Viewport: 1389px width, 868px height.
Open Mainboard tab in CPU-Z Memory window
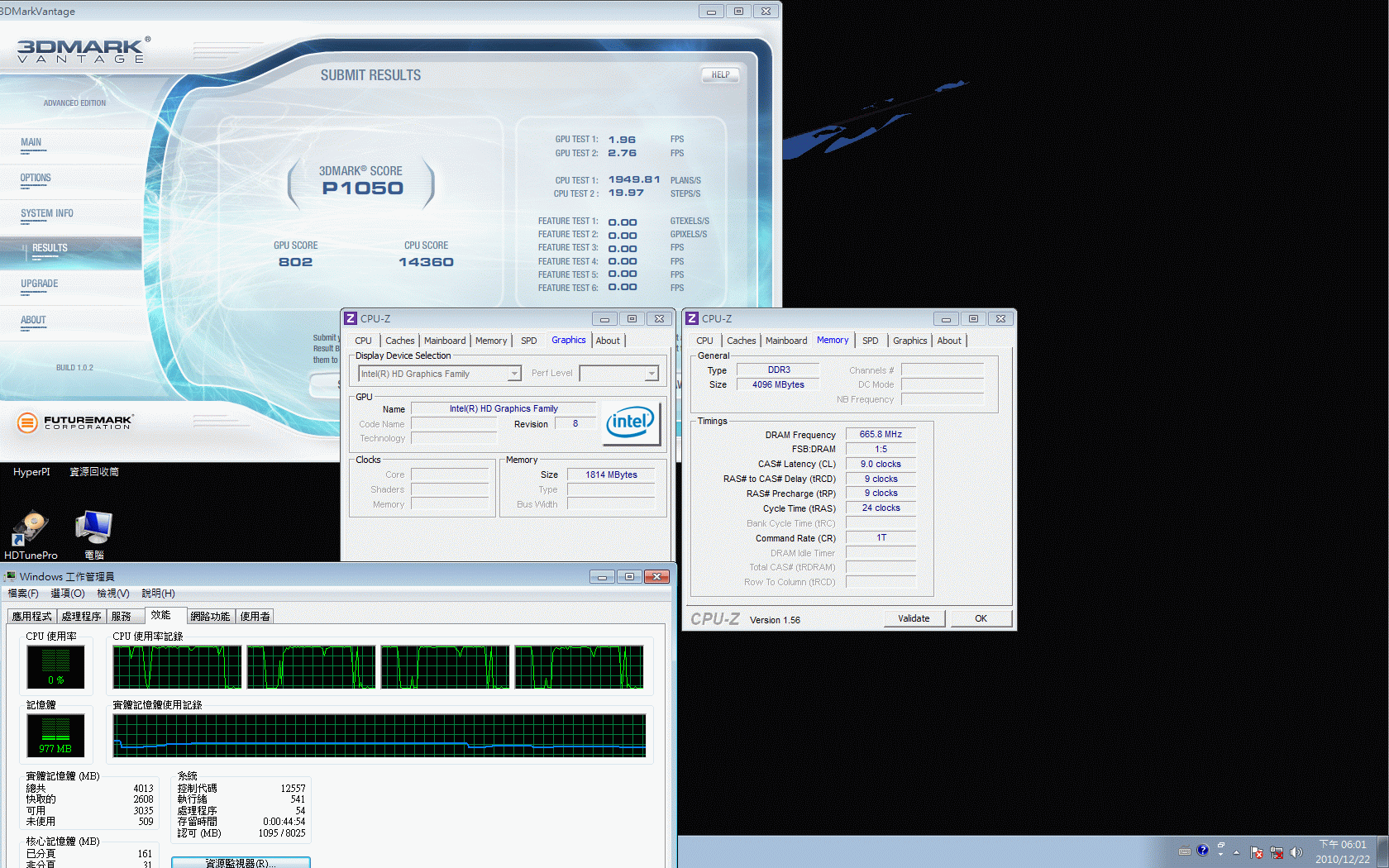click(786, 341)
